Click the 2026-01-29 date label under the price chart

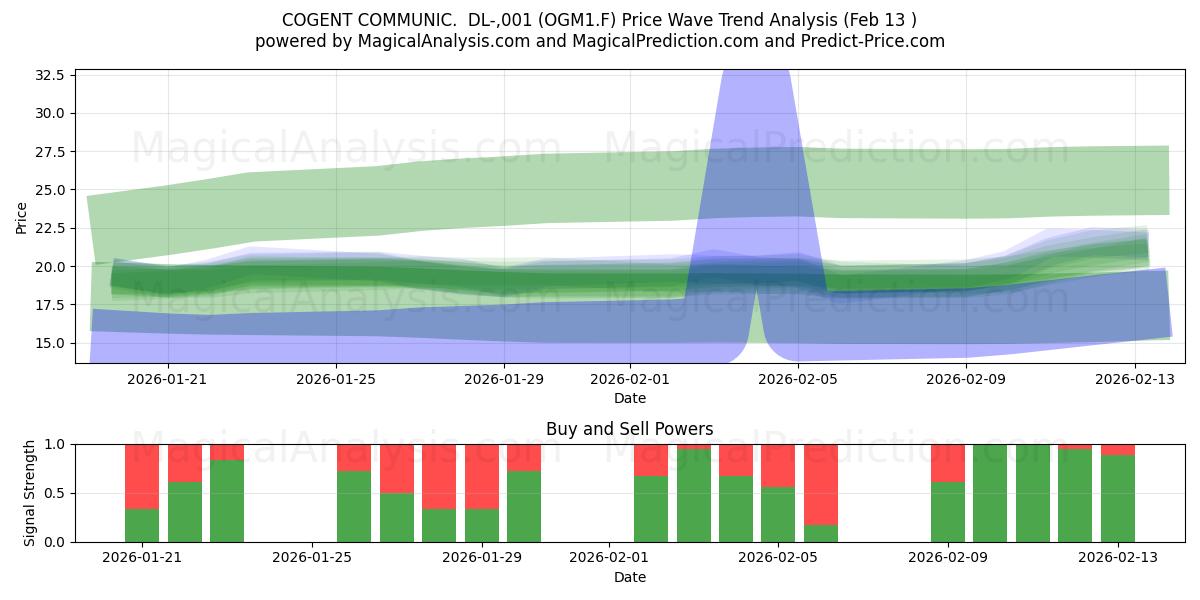(503, 379)
